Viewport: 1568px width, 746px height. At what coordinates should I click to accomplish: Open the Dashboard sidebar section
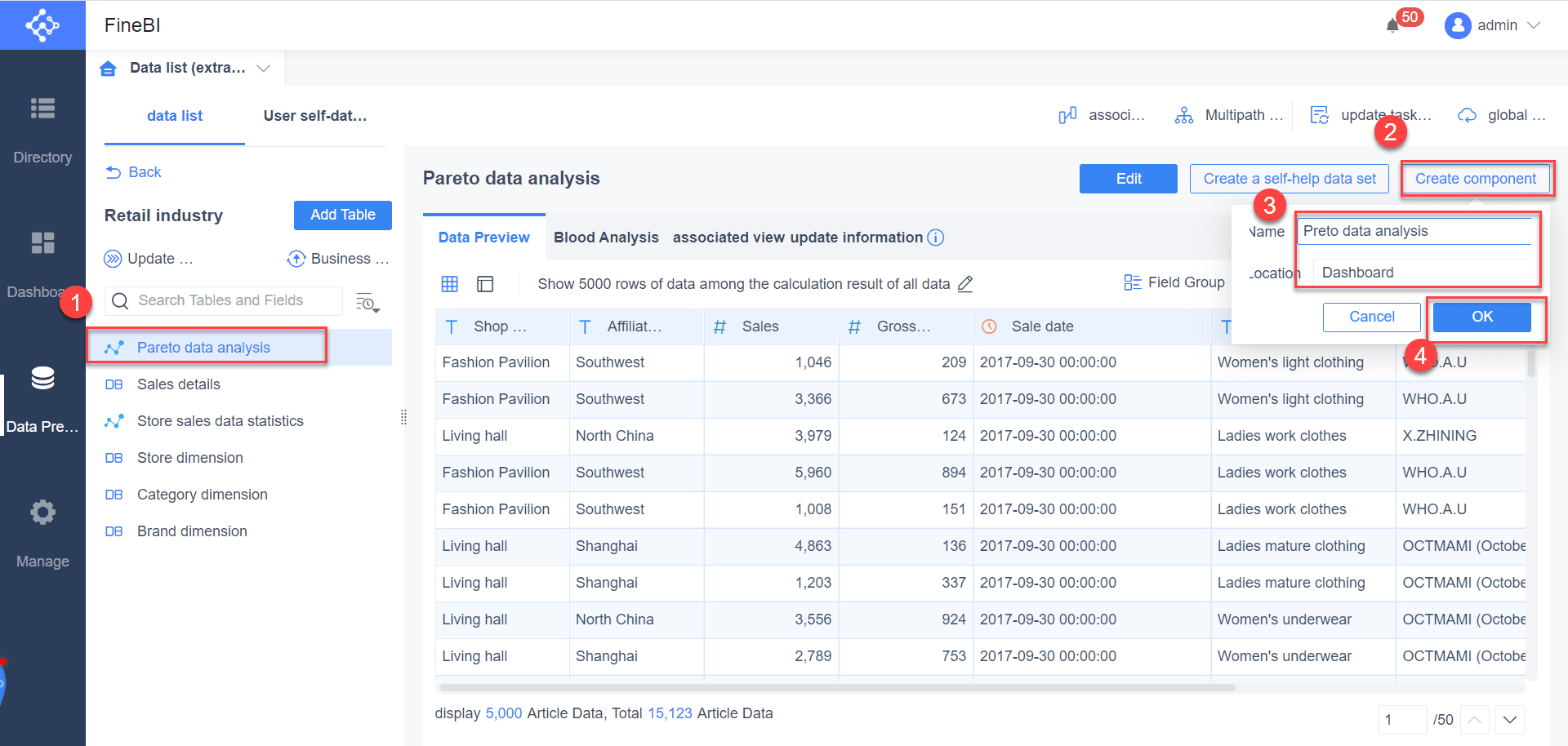42,265
